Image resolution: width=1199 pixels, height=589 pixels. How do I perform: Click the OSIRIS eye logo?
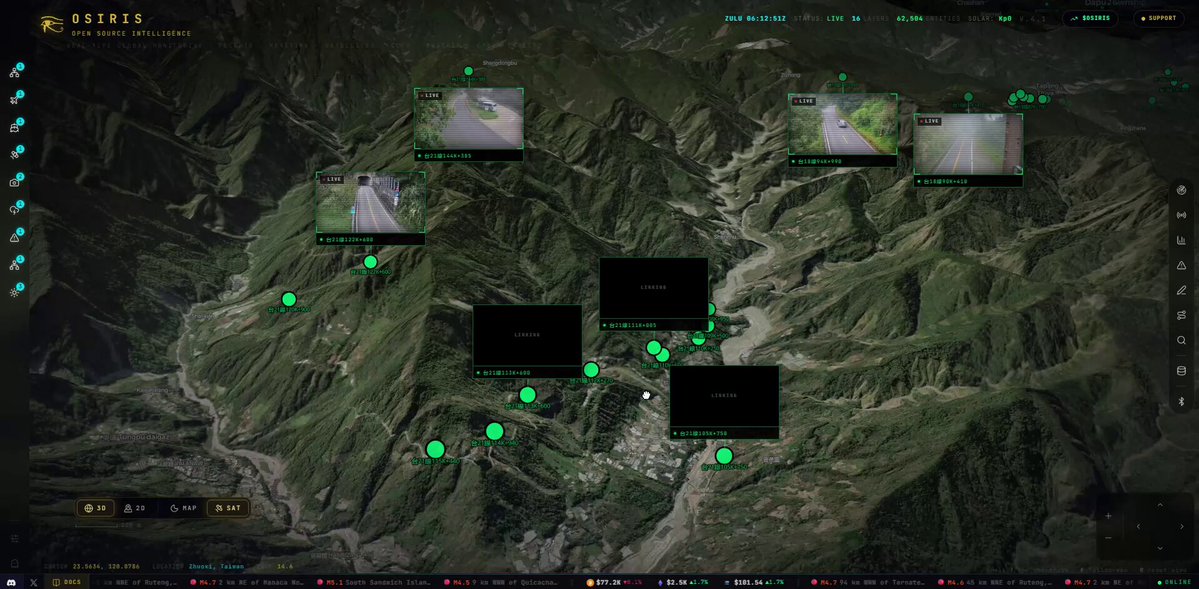53,24
